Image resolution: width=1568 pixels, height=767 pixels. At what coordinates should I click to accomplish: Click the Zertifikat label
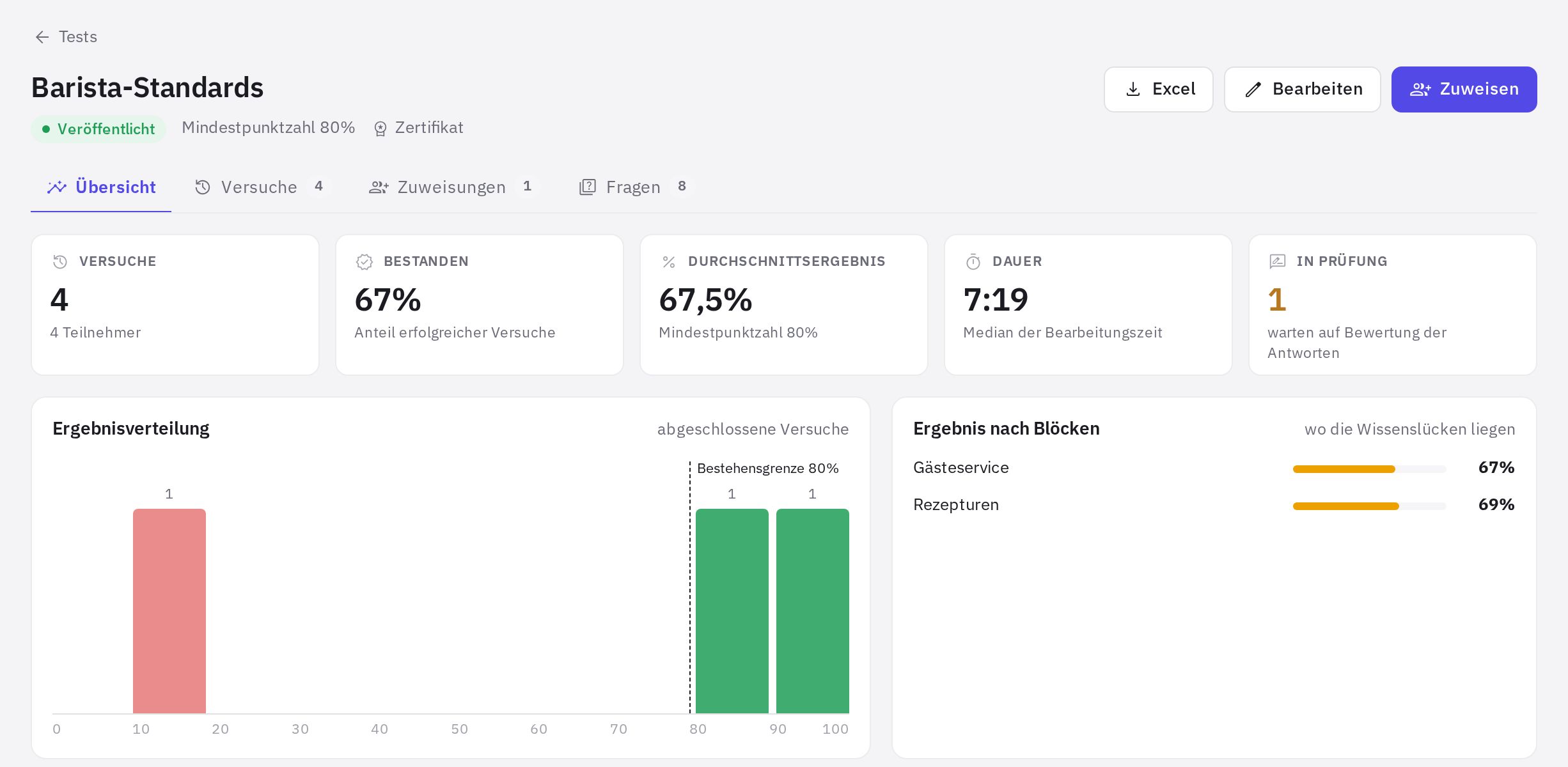pyautogui.click(x=429, y=128)
